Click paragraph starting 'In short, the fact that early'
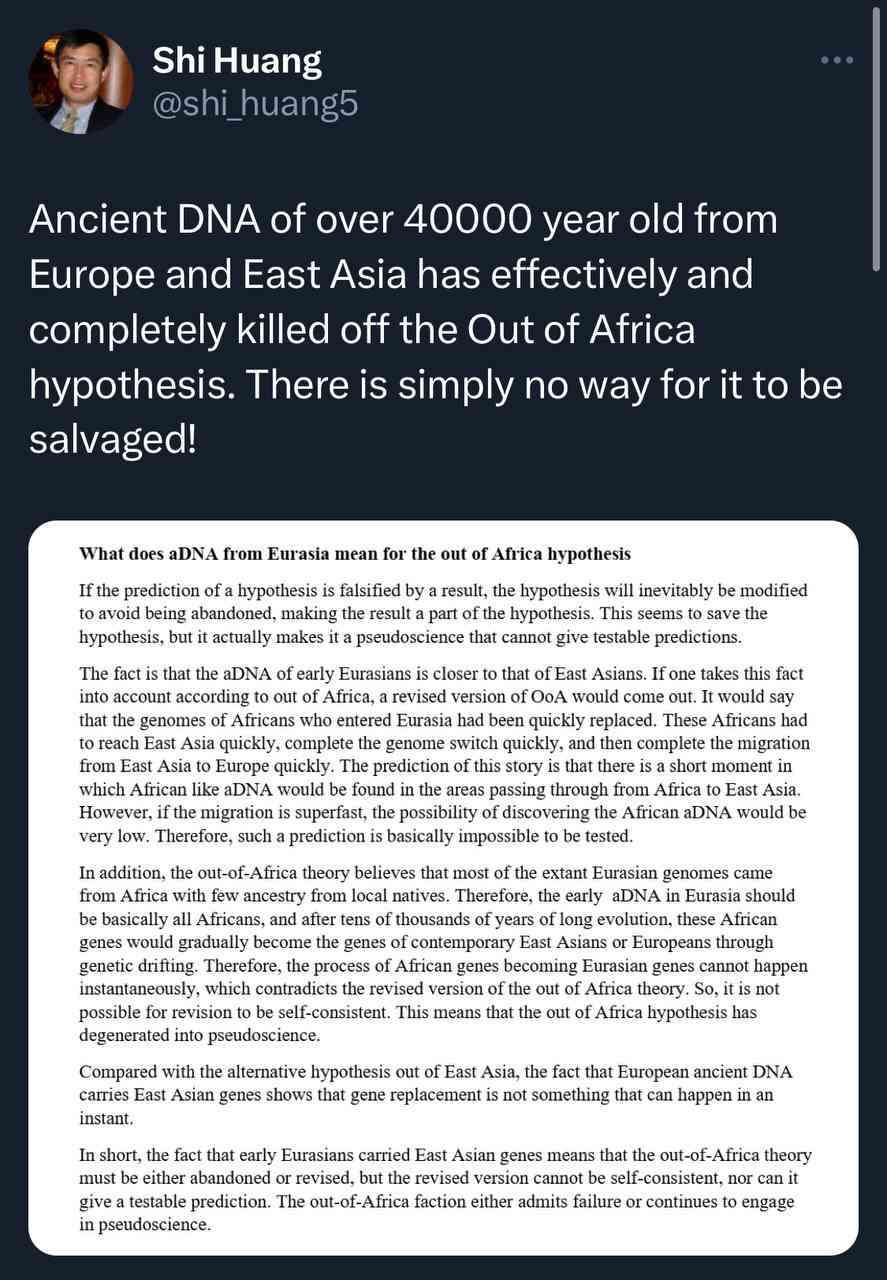Image resolution: width=887 pixels, height=1280 pixels. (445, 1189)
